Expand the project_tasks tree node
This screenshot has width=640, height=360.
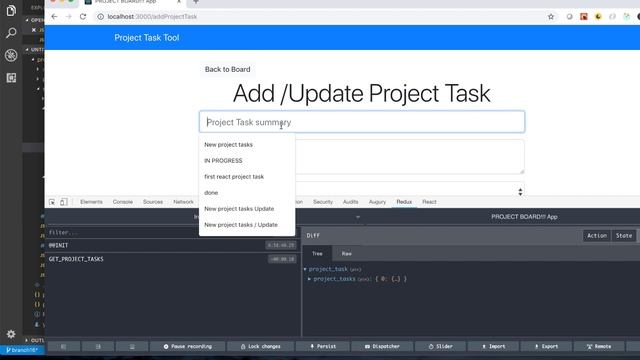(309, 279)
